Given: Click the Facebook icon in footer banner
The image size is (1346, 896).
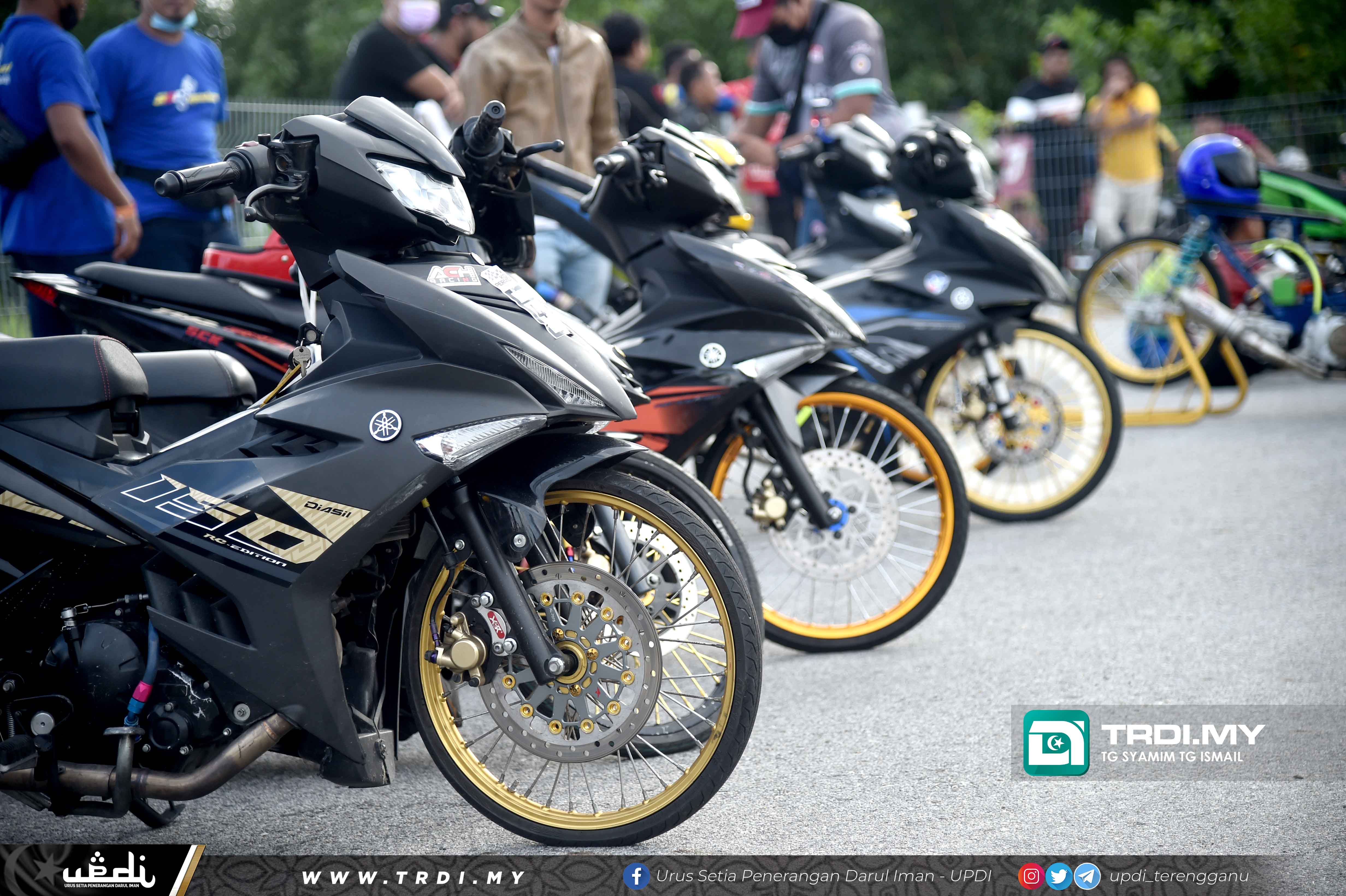Looking at the screenshot, I should 636,876.
